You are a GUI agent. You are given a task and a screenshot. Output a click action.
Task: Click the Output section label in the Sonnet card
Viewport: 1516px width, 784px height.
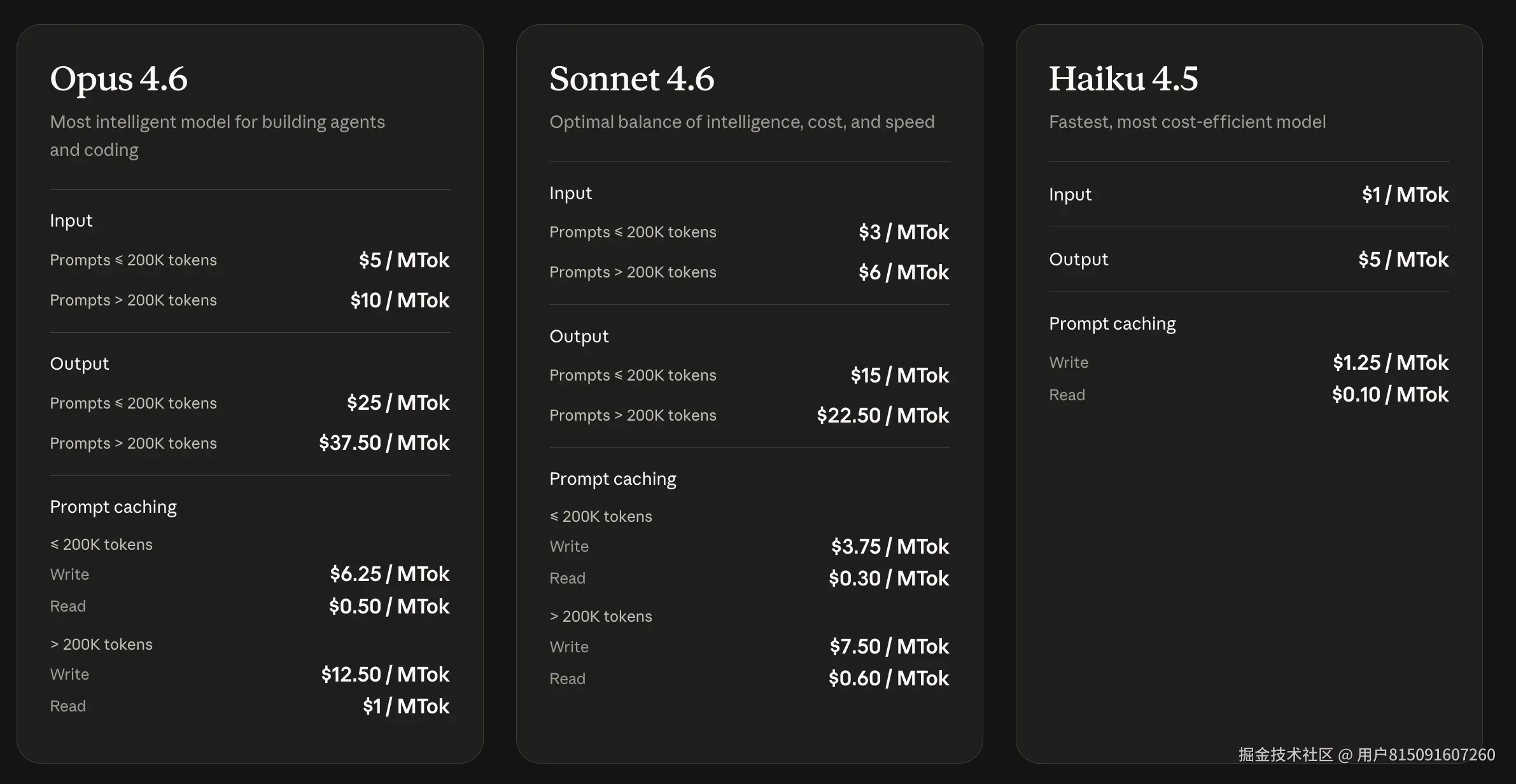(579, 337)
